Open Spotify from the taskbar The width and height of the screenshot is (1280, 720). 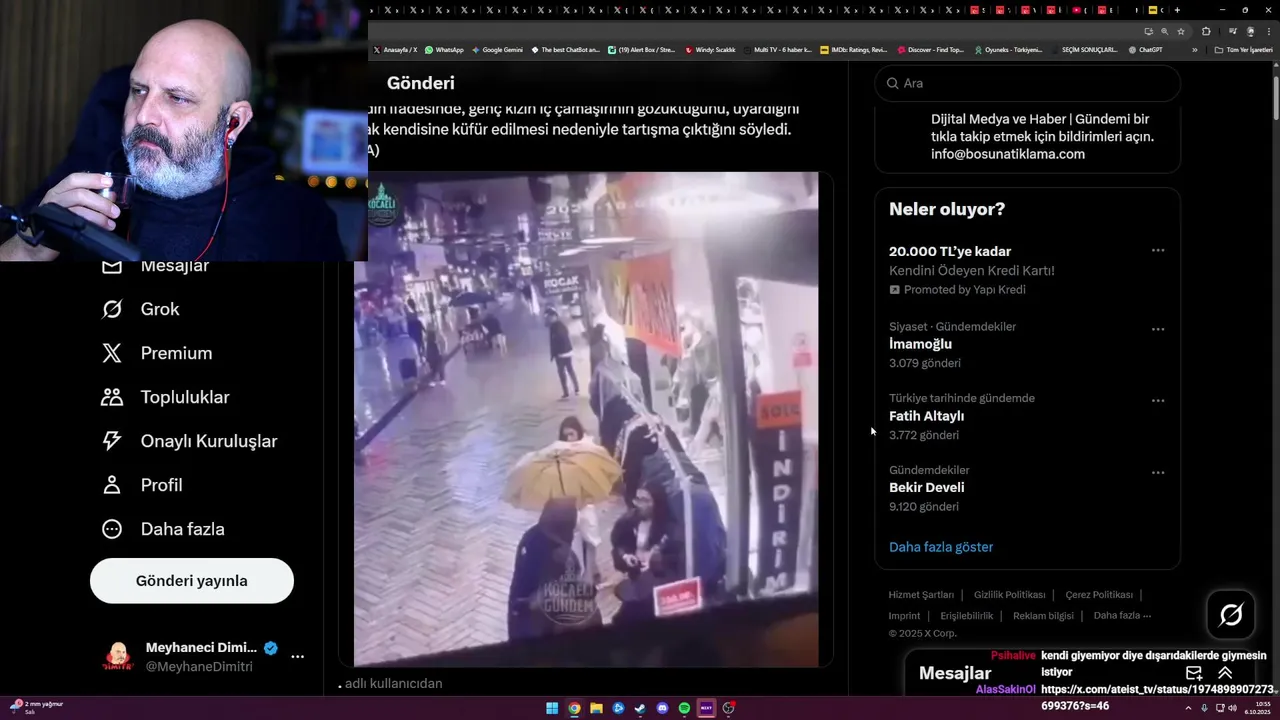(684, 708)
